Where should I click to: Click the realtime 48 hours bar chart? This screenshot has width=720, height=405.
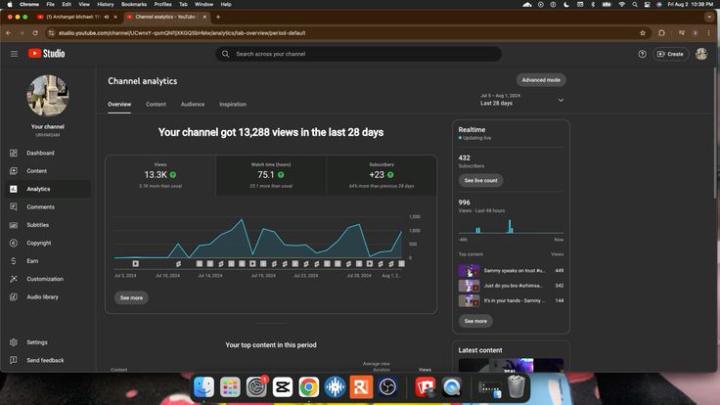coord(511,226)
